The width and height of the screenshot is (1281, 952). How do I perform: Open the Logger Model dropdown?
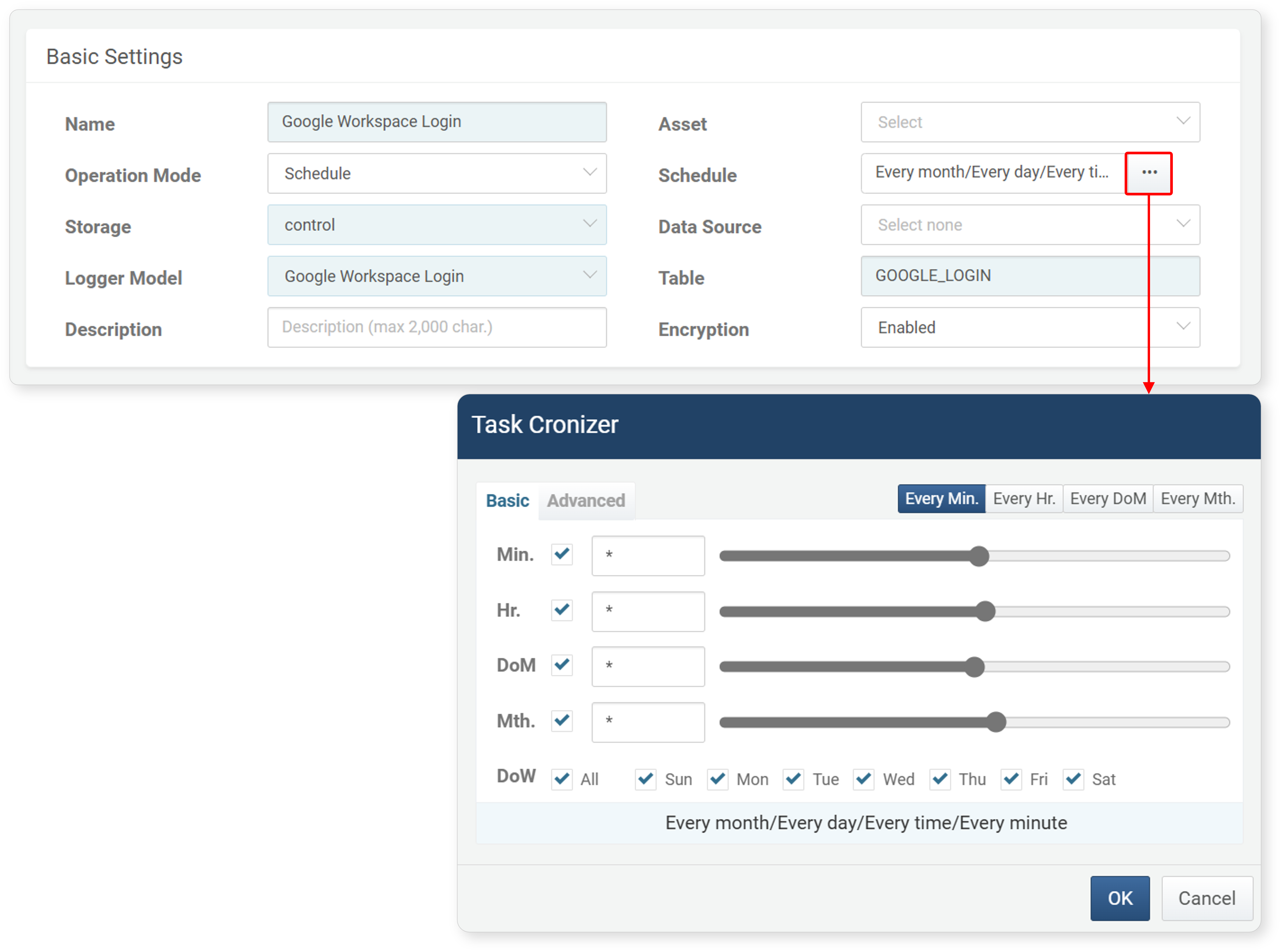coord(437,276)
